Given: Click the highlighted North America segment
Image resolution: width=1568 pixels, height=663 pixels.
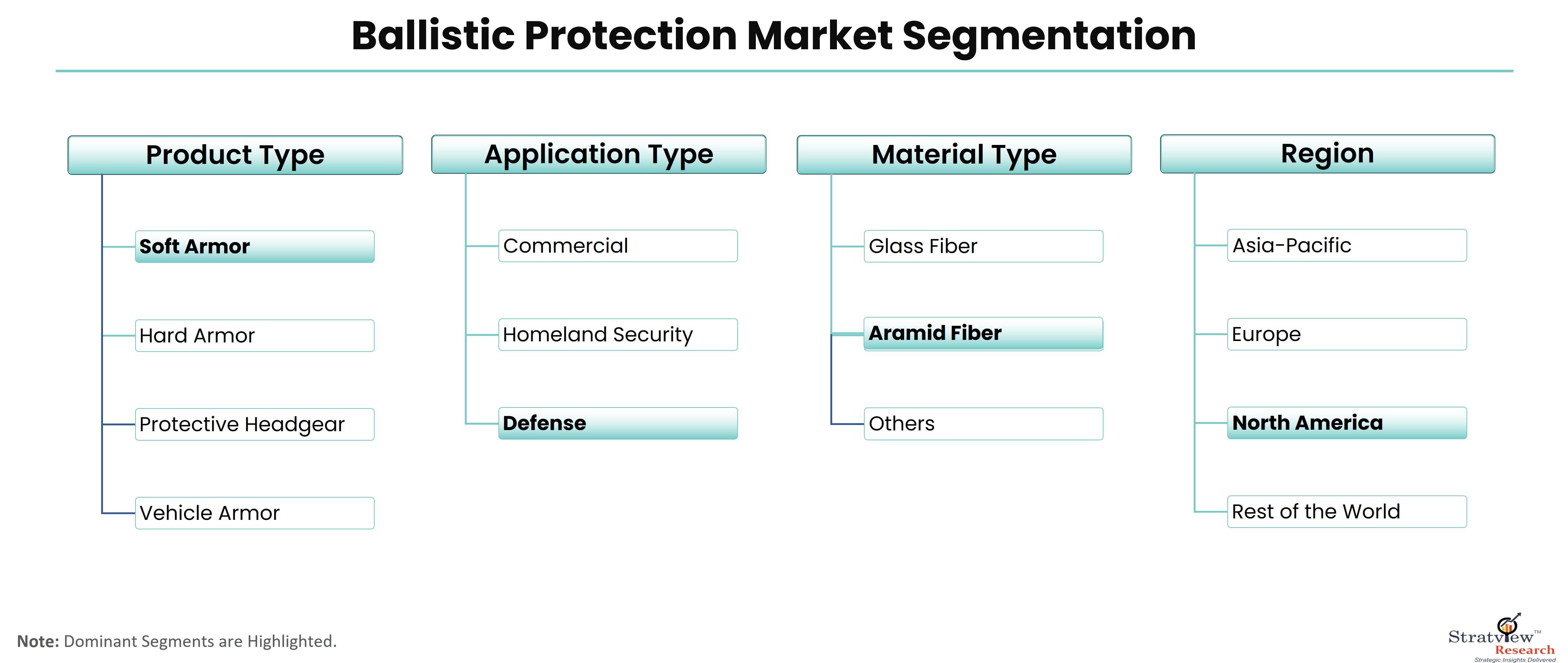Looking at the screenshot, I should point(1347,423).
